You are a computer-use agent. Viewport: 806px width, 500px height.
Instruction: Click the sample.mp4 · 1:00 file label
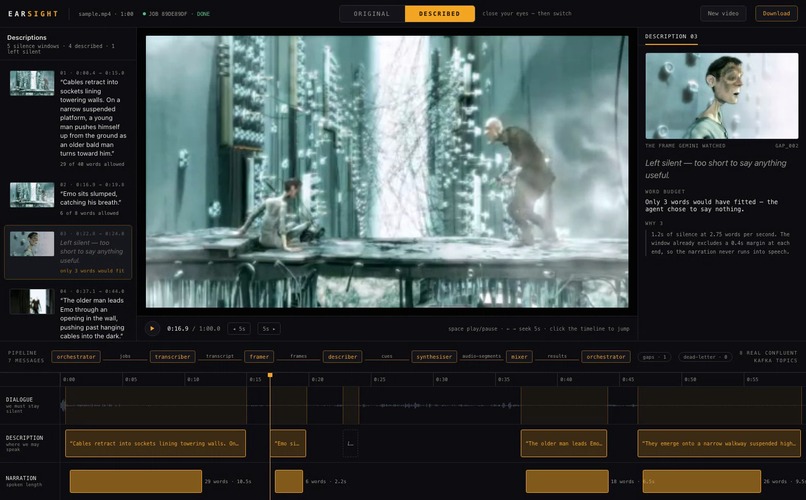106,14
